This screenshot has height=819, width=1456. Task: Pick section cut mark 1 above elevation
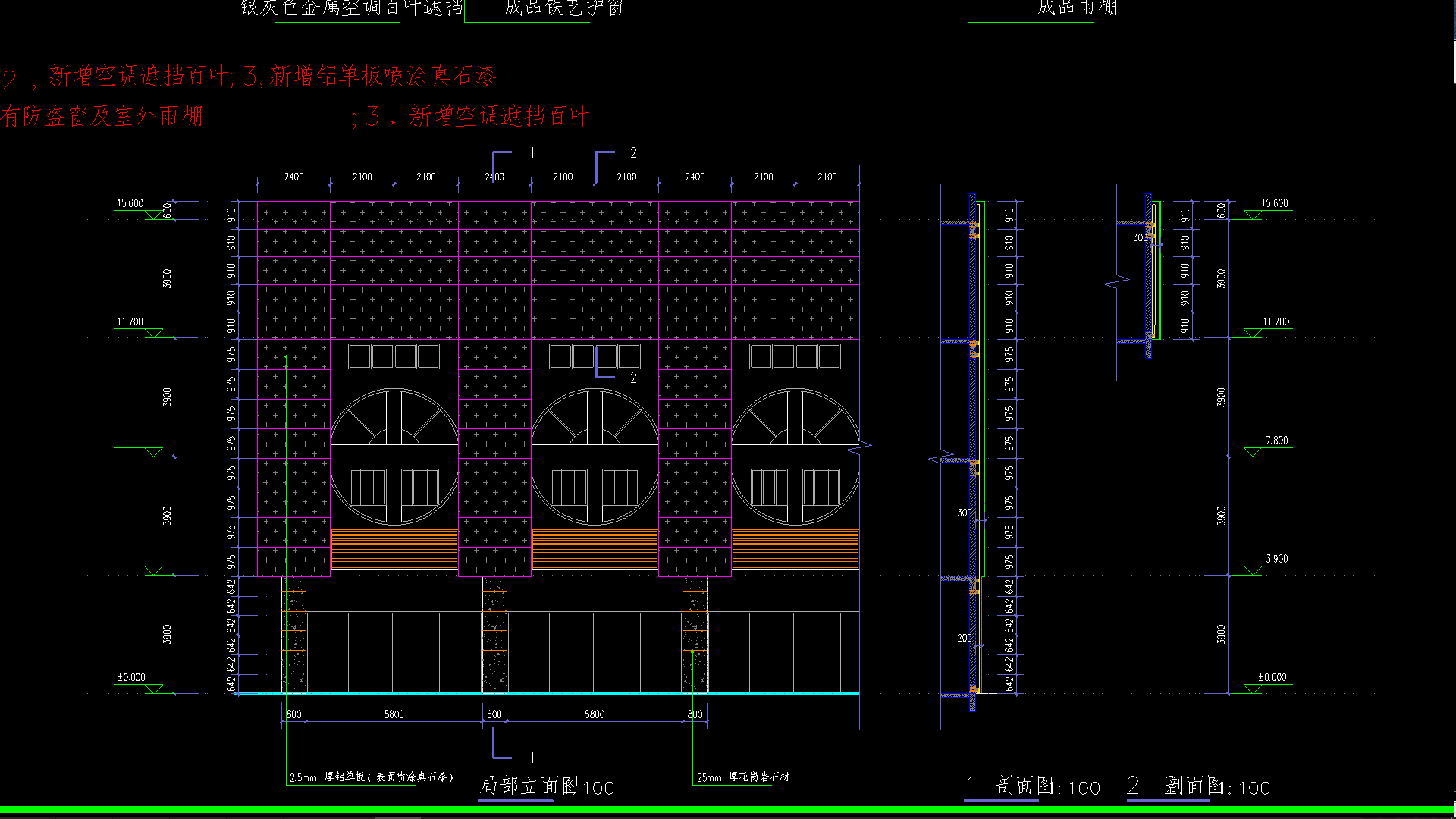pyautogui.click(x=502, y=154)
